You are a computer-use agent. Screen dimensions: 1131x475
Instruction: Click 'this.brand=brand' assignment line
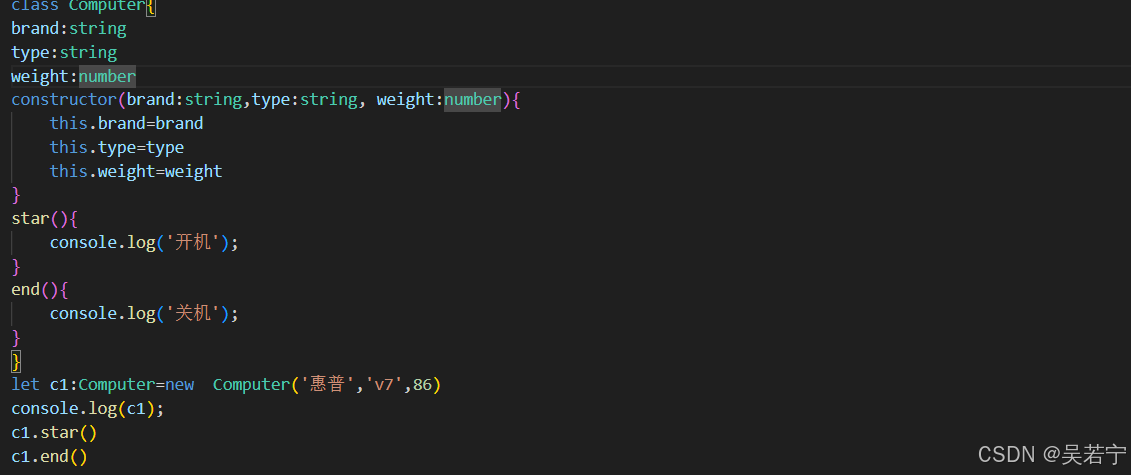[x=126, y=123]
